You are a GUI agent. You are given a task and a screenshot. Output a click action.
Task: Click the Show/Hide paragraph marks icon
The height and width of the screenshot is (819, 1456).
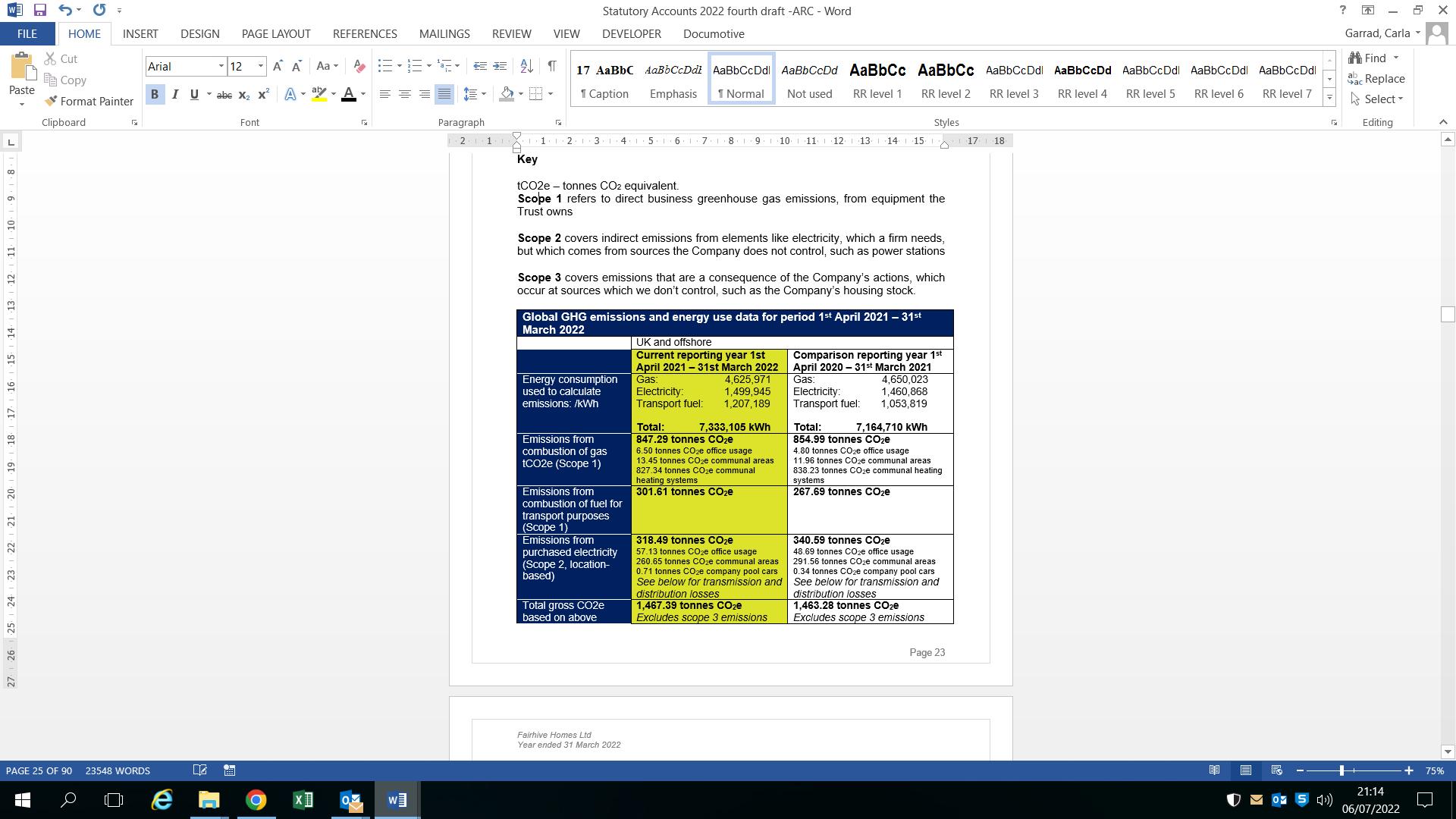click(551, 67)
